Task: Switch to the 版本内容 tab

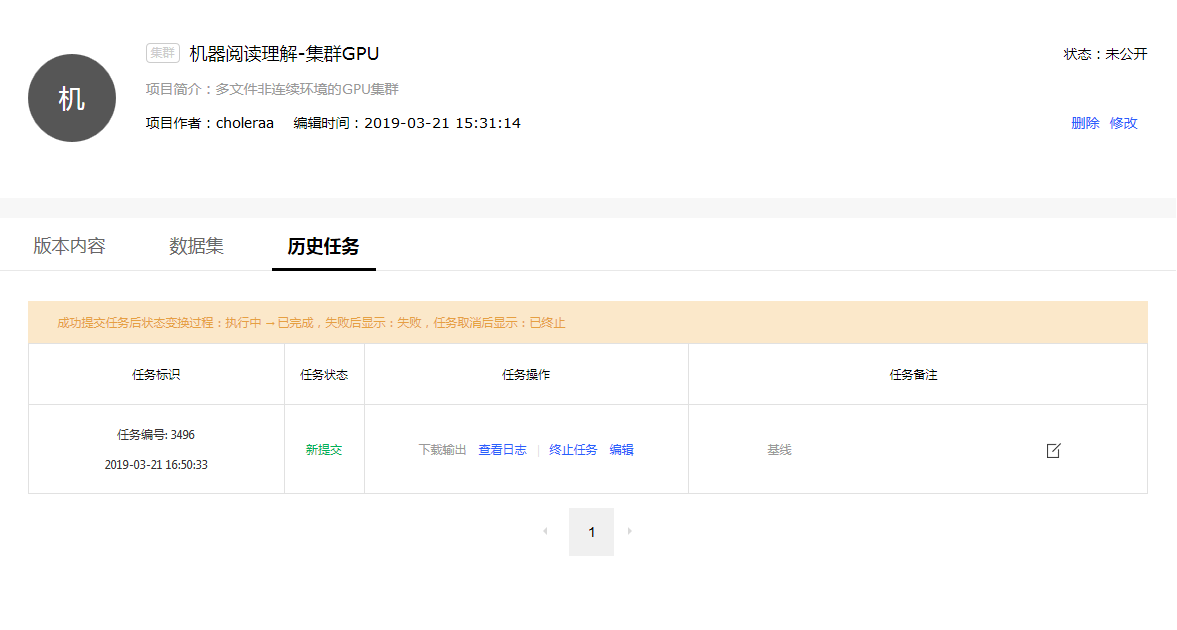Action: [x=69, y=246]
